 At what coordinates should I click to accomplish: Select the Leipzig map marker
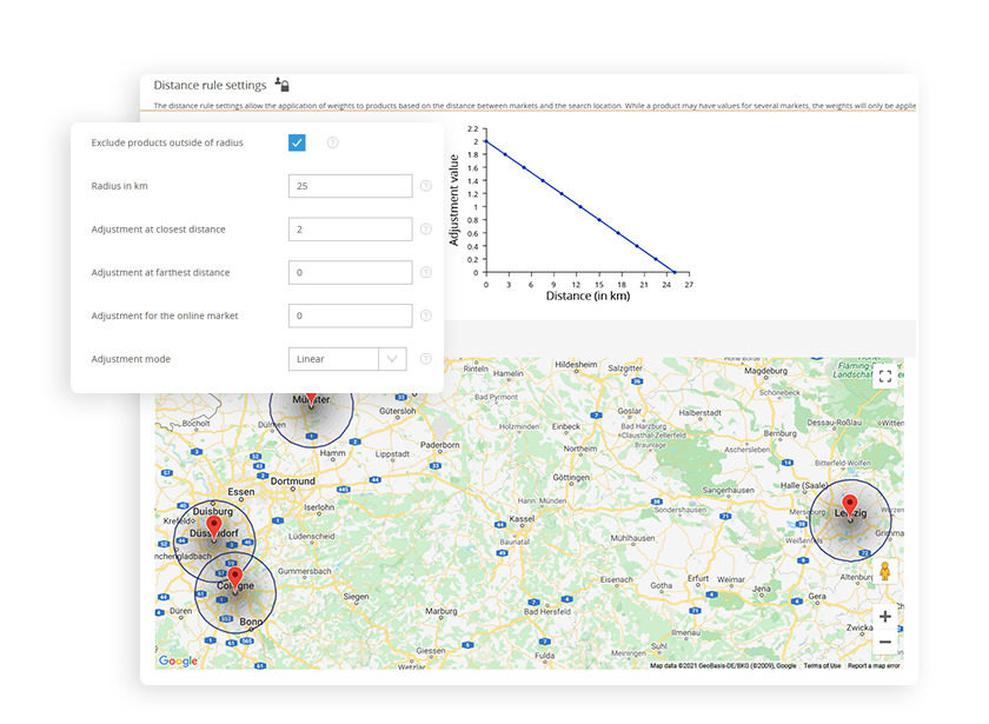(850, 508)
